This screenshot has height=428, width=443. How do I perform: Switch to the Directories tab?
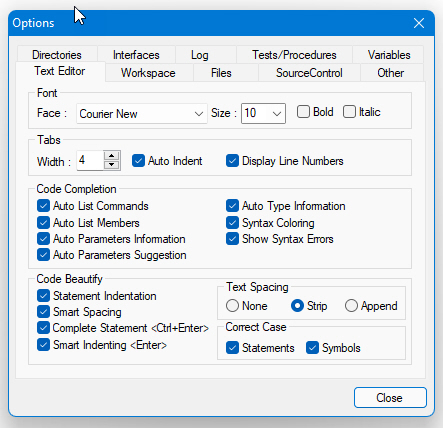[57, 55]
